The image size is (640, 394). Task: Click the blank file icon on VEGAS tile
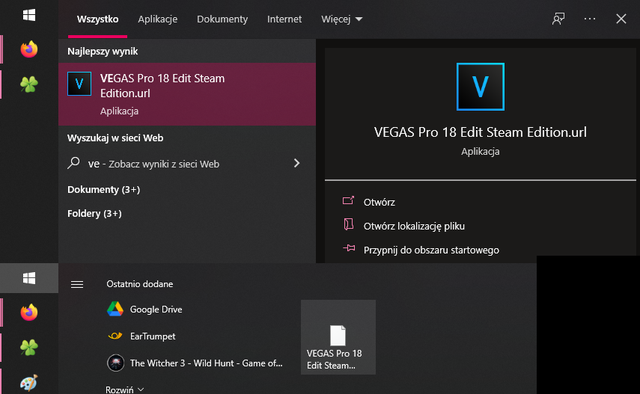pyautogui.click(x=338, y=335)
